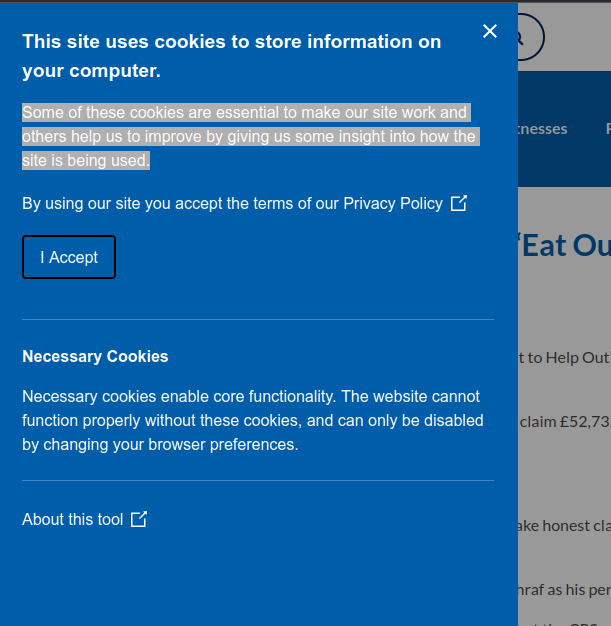This screenshot has height=626, width=611.
Task: Click the 'ake honest cla' text line
Action: coord(565,526)
